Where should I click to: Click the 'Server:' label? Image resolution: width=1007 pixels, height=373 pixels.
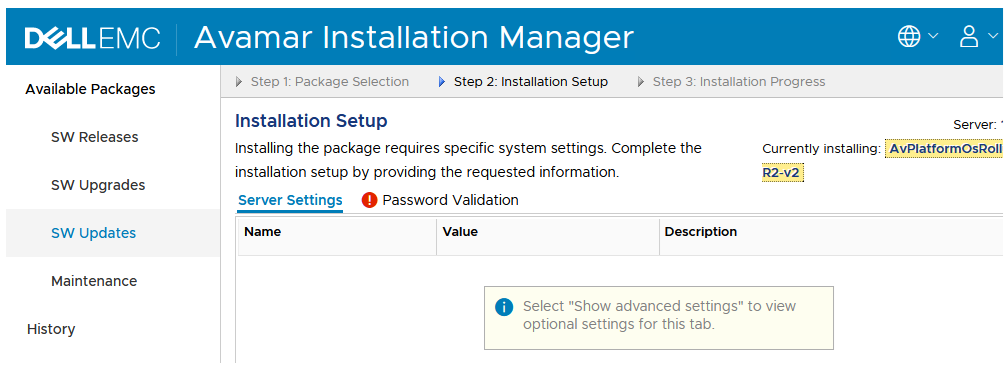[x=975, y=125]
